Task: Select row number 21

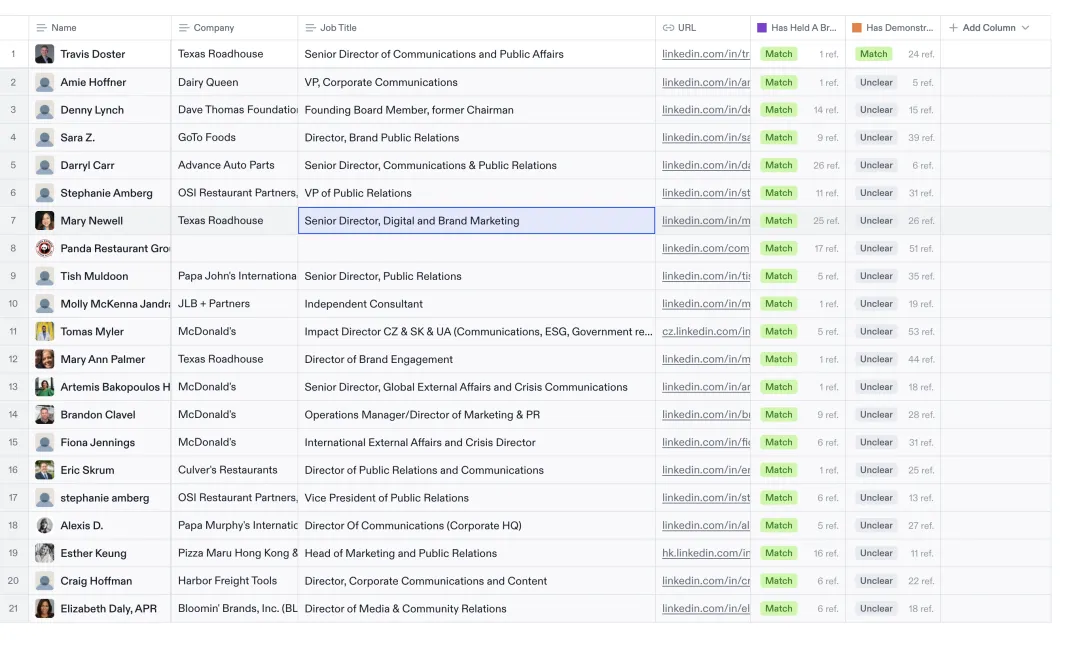Action: (14, 608)
